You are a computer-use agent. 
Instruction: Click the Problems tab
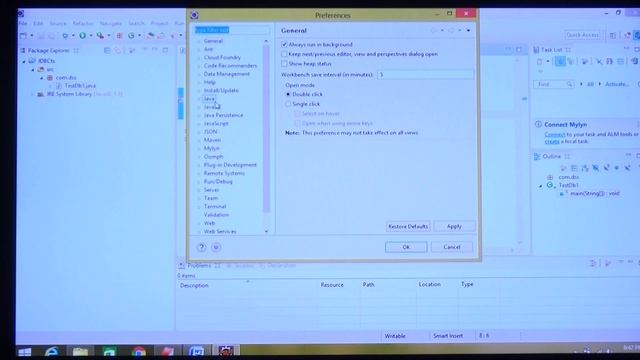click(199, 265)
